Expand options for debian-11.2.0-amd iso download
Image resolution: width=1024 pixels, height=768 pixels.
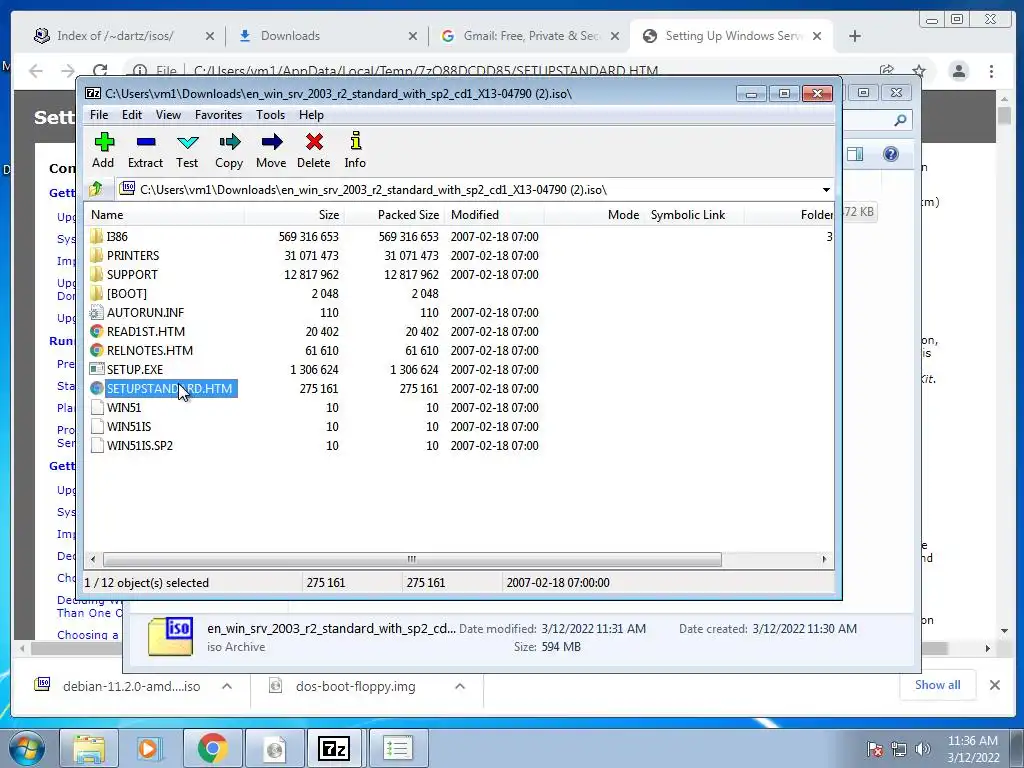(x=227, y=686)
